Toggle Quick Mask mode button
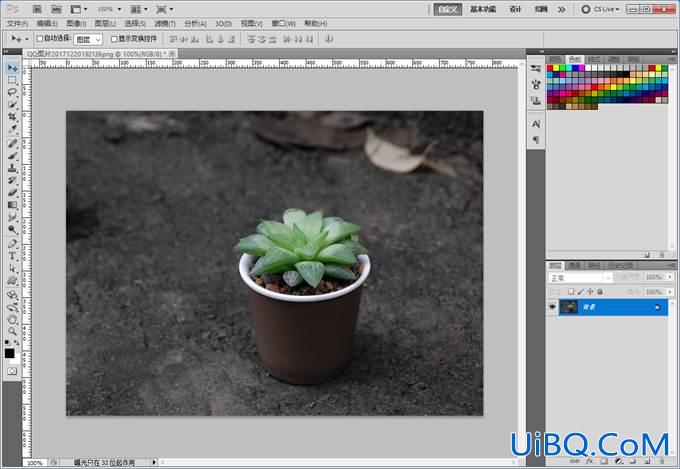680x469 pixels. click(x=12, y=371)
